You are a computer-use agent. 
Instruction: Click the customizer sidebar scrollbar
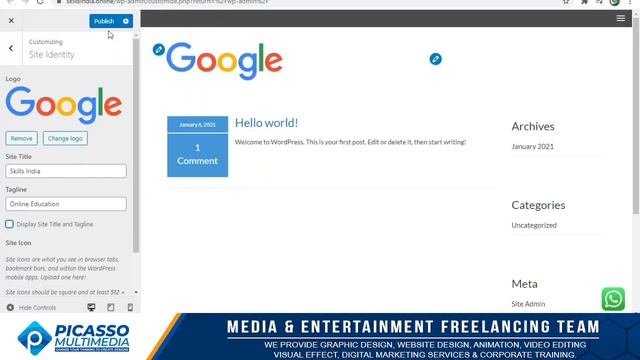[136, 145]
